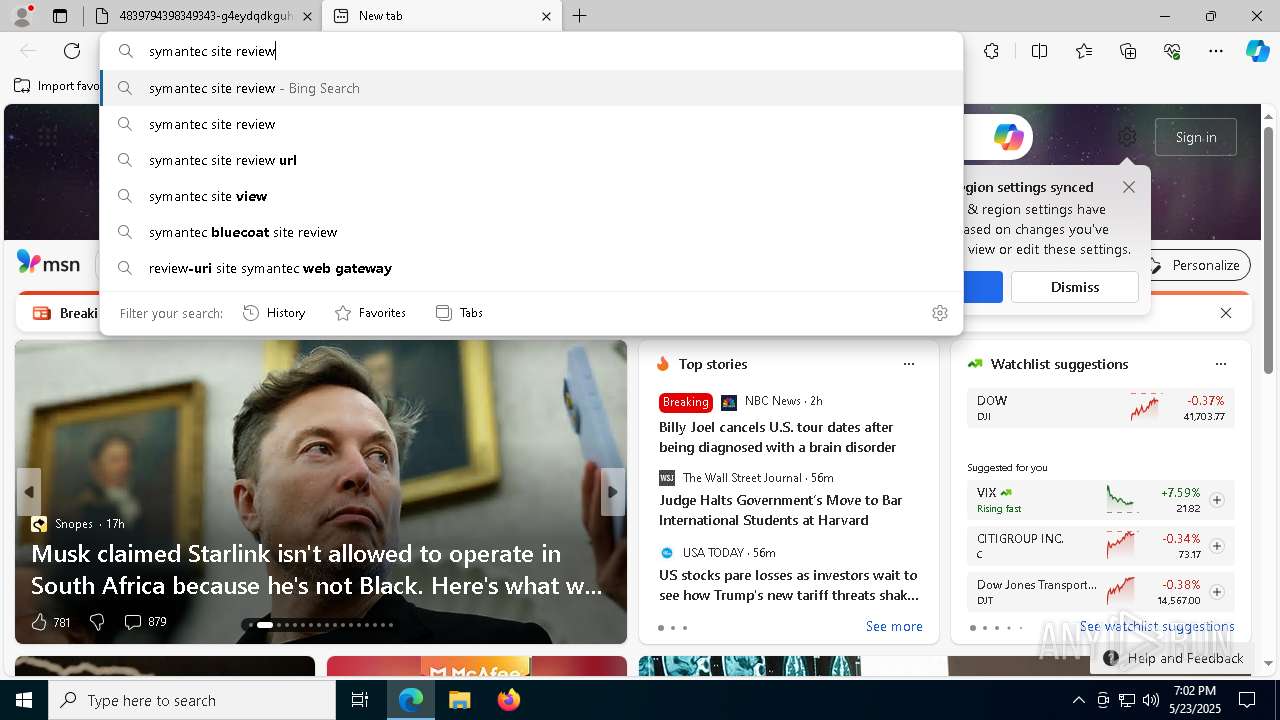Choose the 'symantec site view' suggestion
The height and width of the screenshot is (720, 1280).
[532, 196]
